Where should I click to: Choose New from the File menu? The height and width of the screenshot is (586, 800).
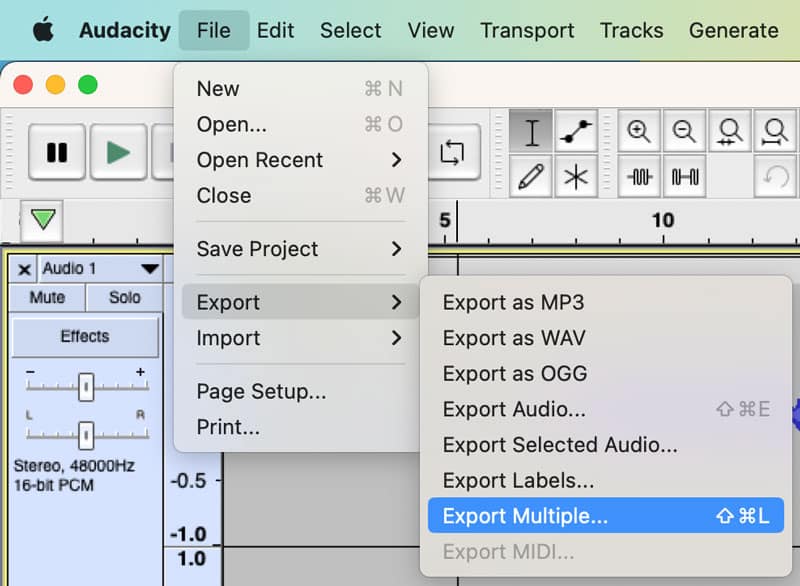pos(301,89)
